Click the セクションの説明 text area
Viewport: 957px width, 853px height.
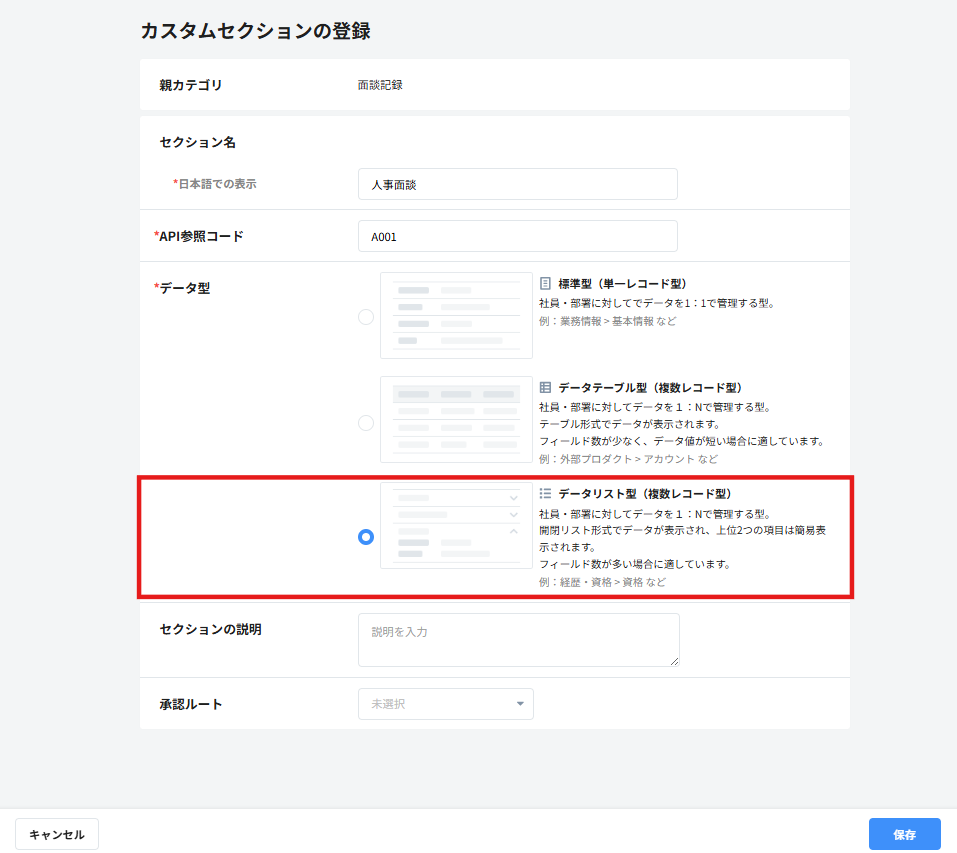pyautogui.click(x=519, y=640)
